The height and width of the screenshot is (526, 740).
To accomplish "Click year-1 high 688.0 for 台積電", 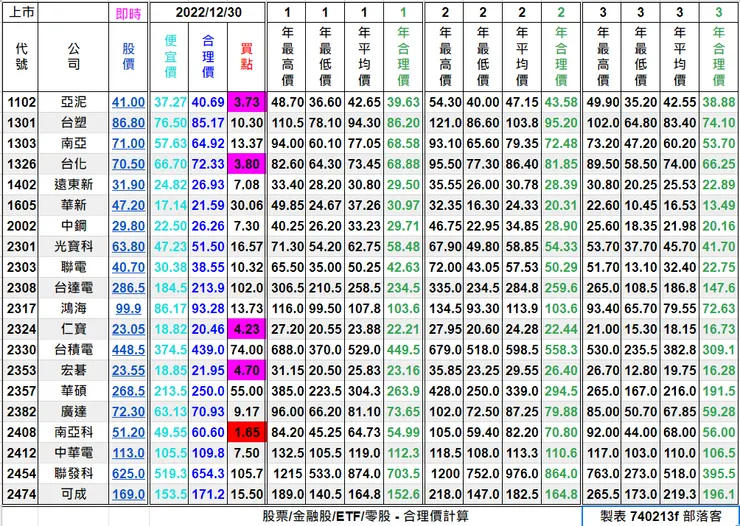I will pos(287,350).
